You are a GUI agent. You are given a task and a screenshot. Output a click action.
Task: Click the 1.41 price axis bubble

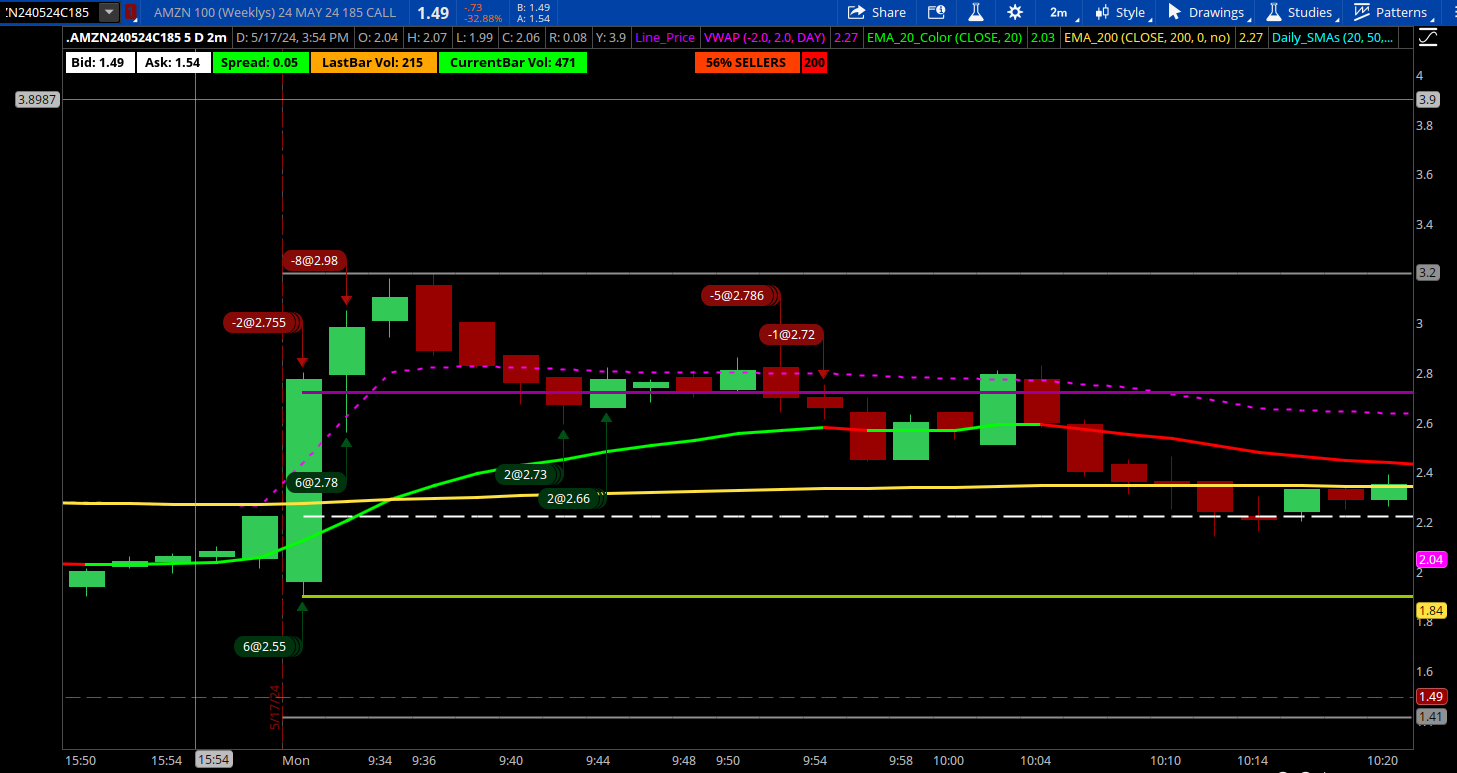1431,716
